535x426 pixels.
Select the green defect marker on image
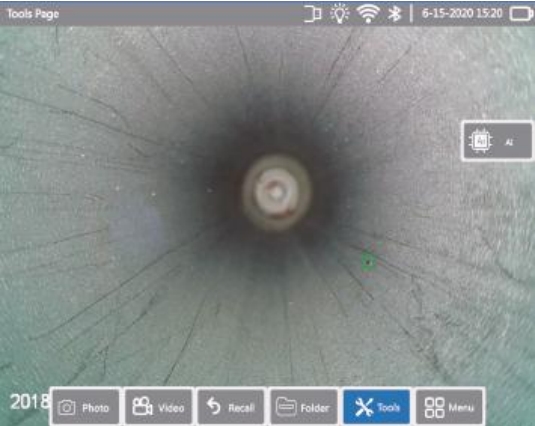[x=368, y=262]
